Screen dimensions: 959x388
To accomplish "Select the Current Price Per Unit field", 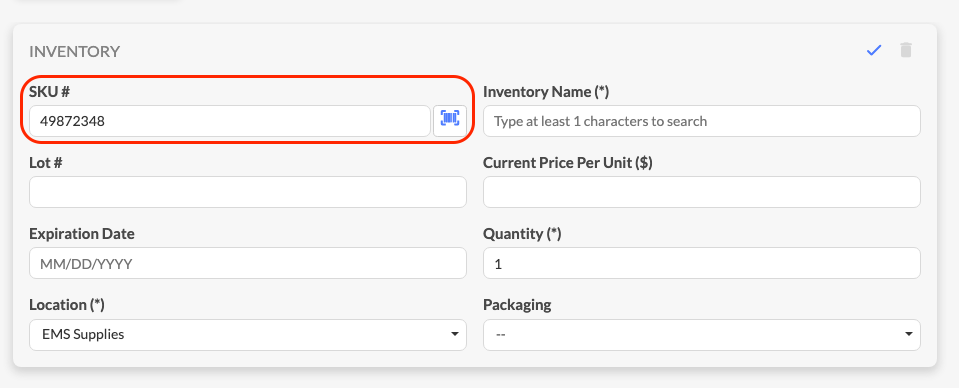I will coord(702,192).
